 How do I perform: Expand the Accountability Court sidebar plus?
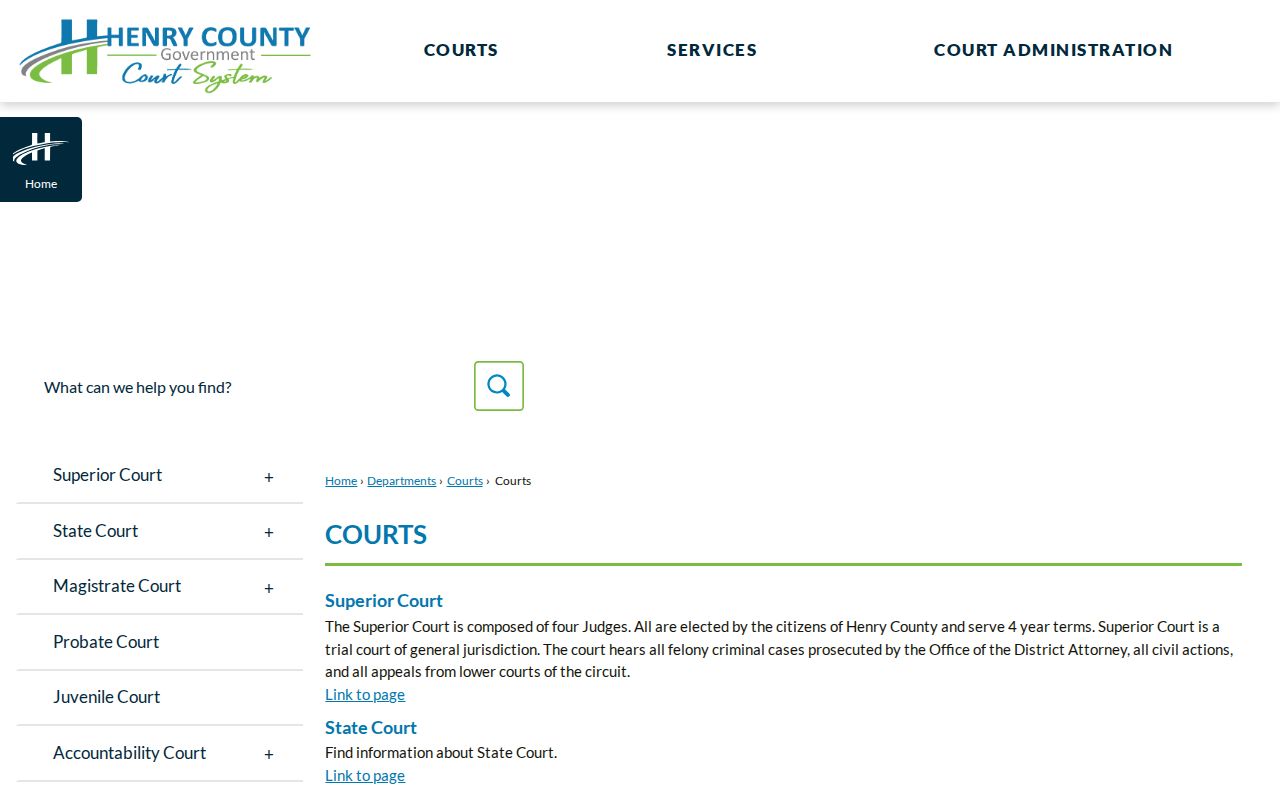(269, 755)
